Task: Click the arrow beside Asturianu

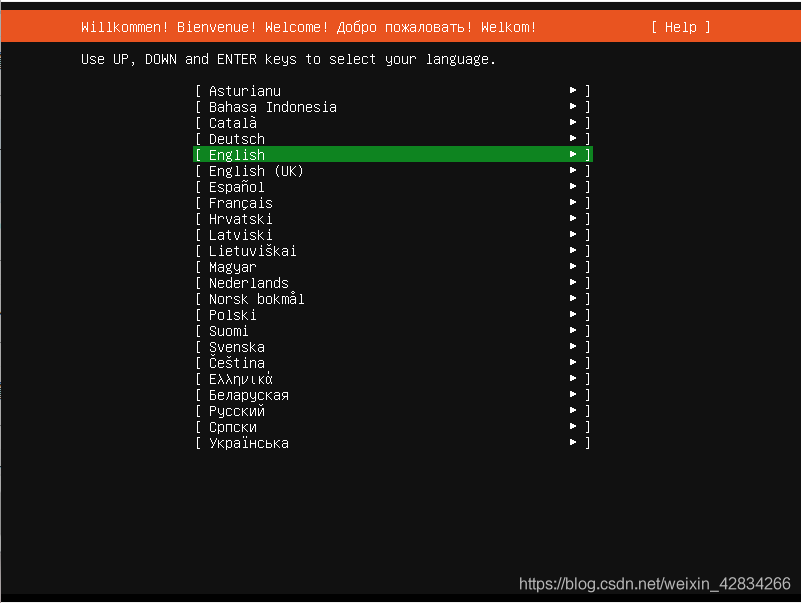Action: pos(573,90)
